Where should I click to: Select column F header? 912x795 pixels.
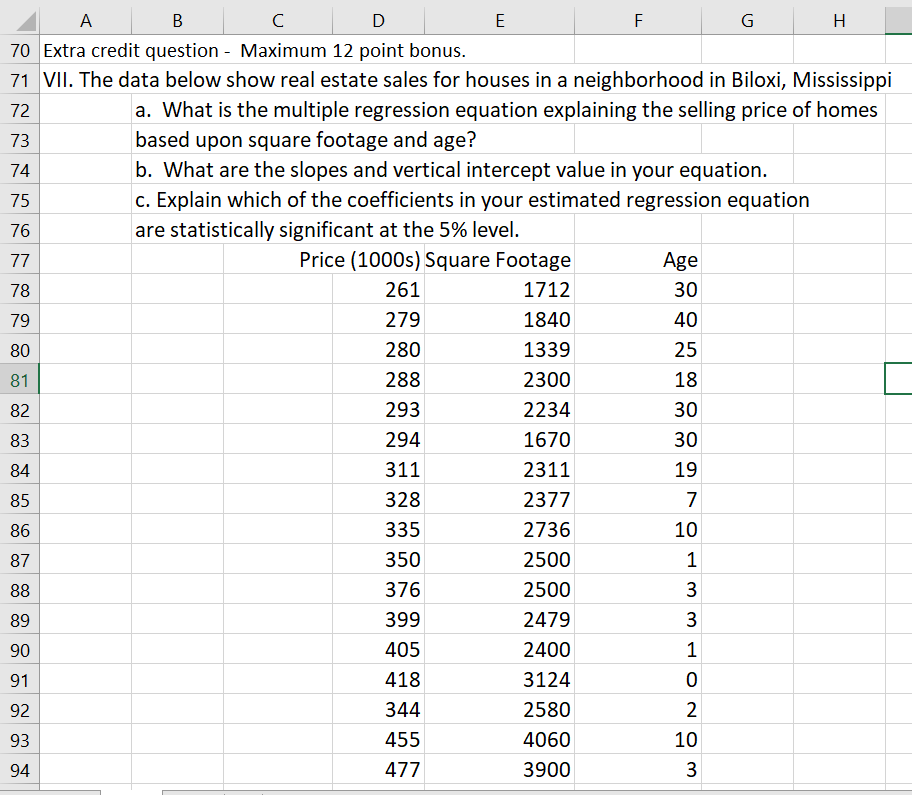click(638, 21)
